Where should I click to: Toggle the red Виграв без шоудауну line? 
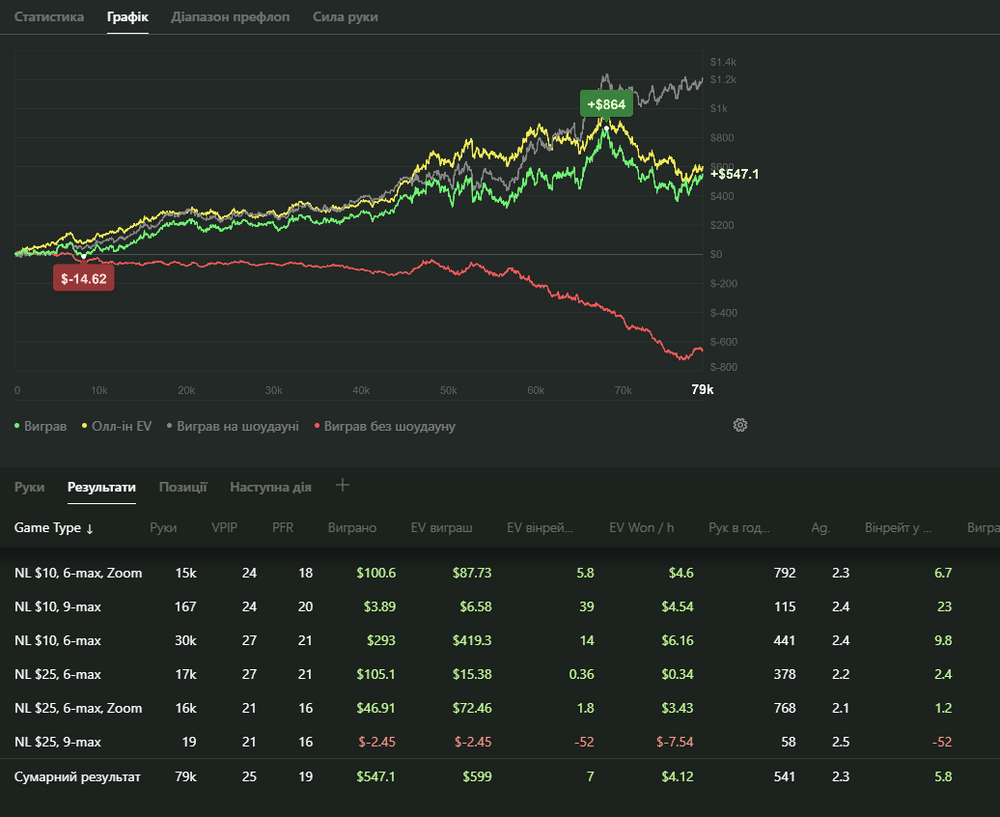385,426
